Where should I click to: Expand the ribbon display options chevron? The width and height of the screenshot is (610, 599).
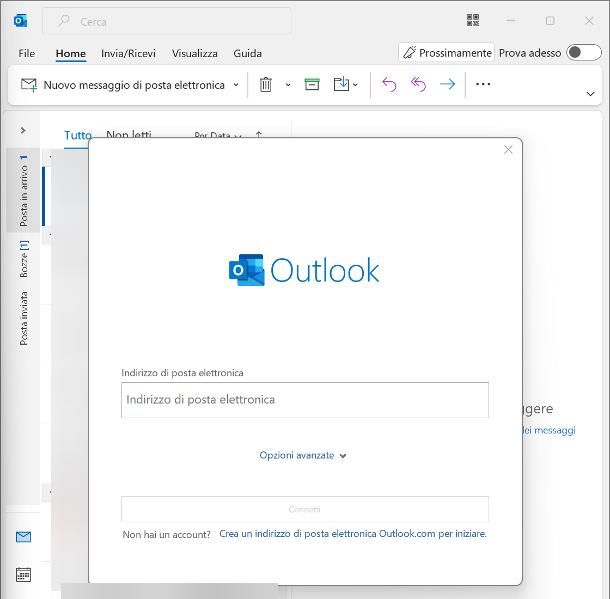590,94
